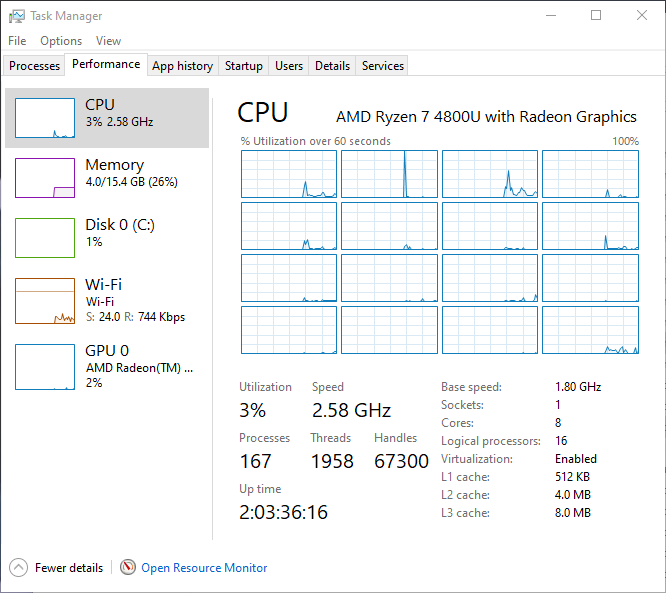Click the Utilization 3% value
Screen dimensions: 666x593
(x=253, y=410)
